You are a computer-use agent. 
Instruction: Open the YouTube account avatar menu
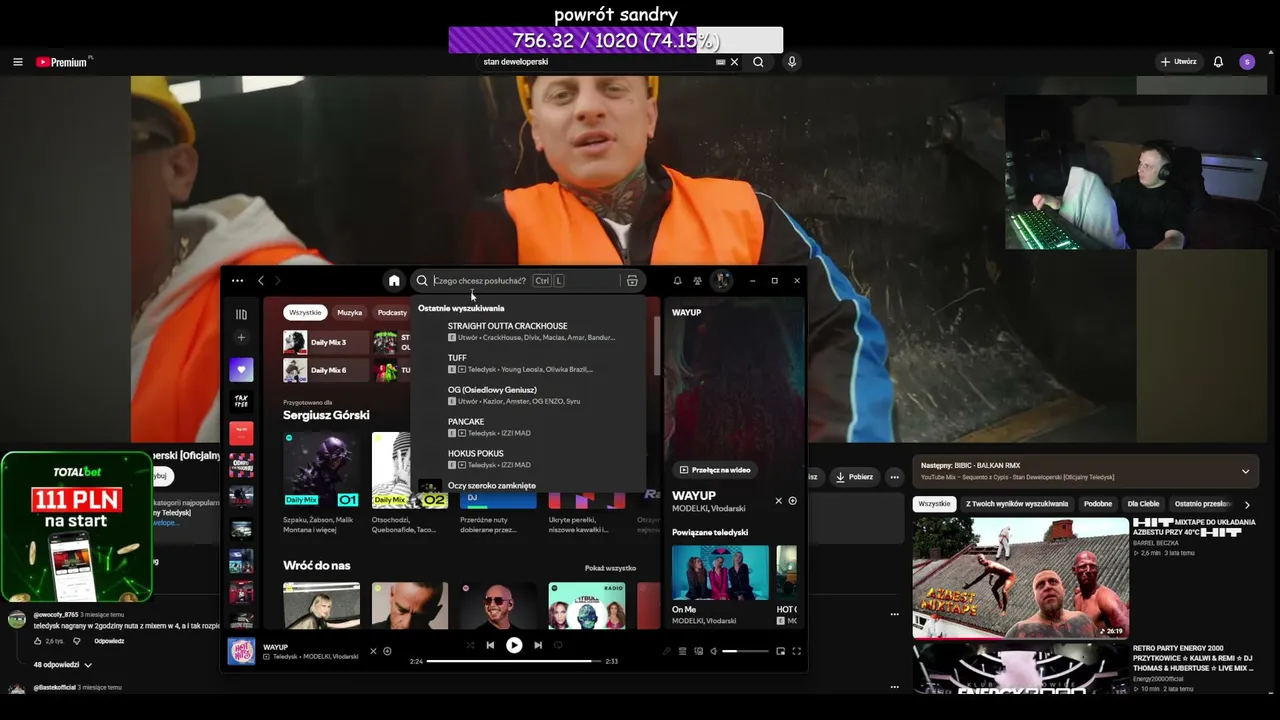coord(1247,62)
